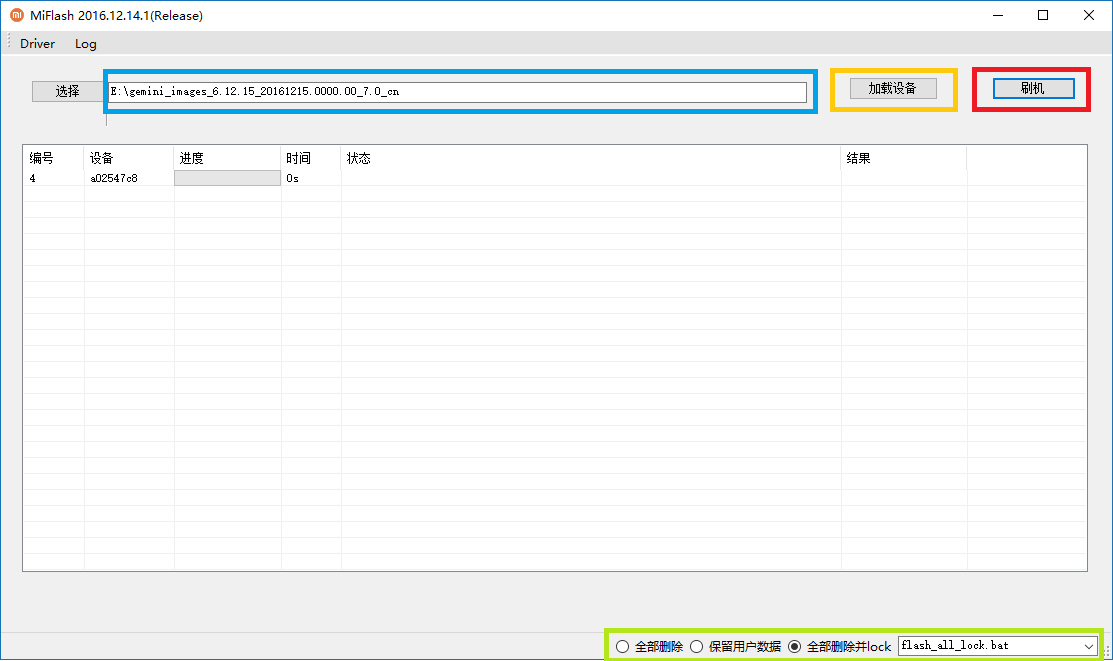Open the Driver menu
This screenshot has width=1113, height=661.
pos(37,44)
